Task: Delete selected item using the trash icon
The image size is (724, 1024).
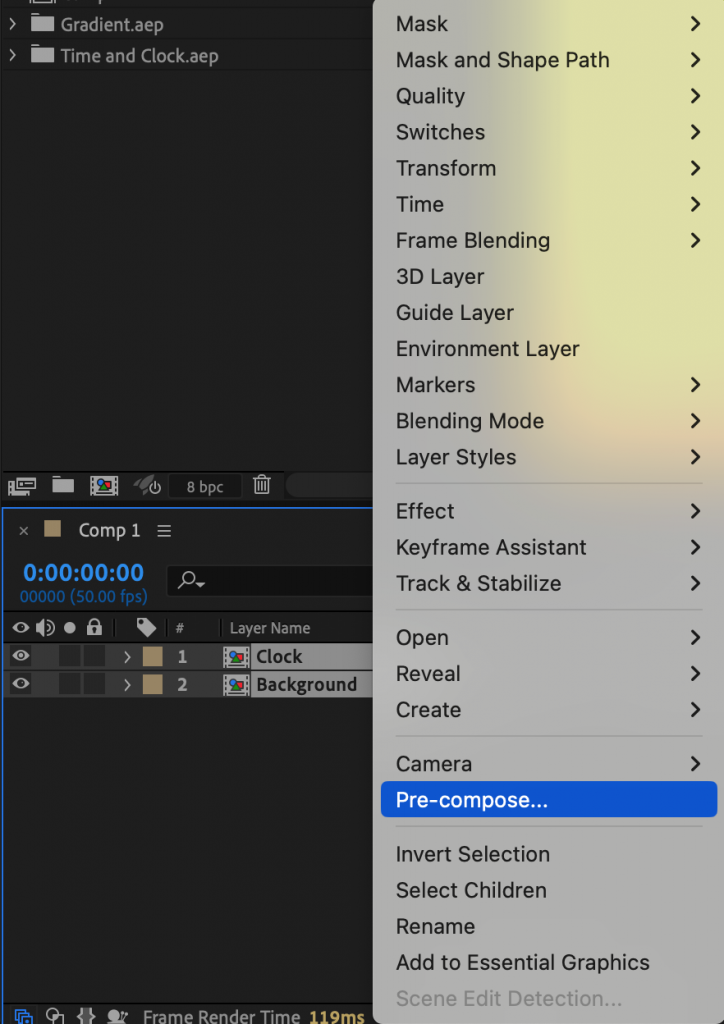Action: pyautogui.click(x=261, y=485)
